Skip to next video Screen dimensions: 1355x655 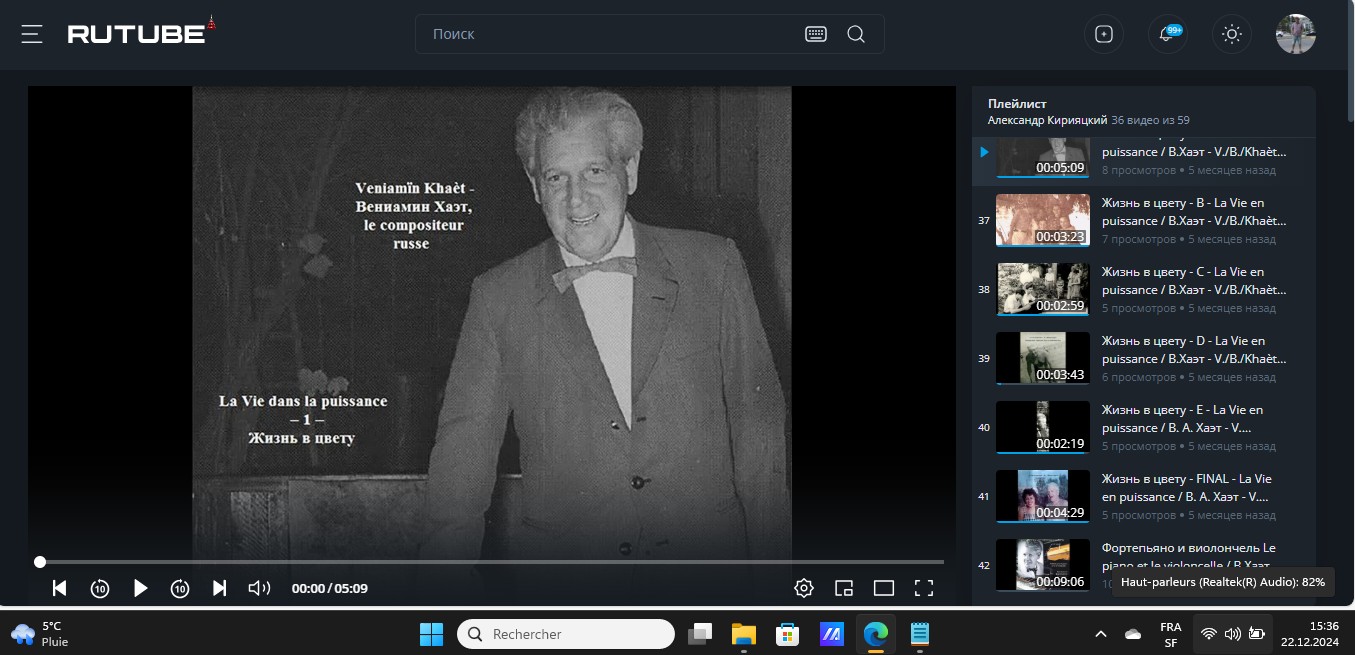(220, 588)
